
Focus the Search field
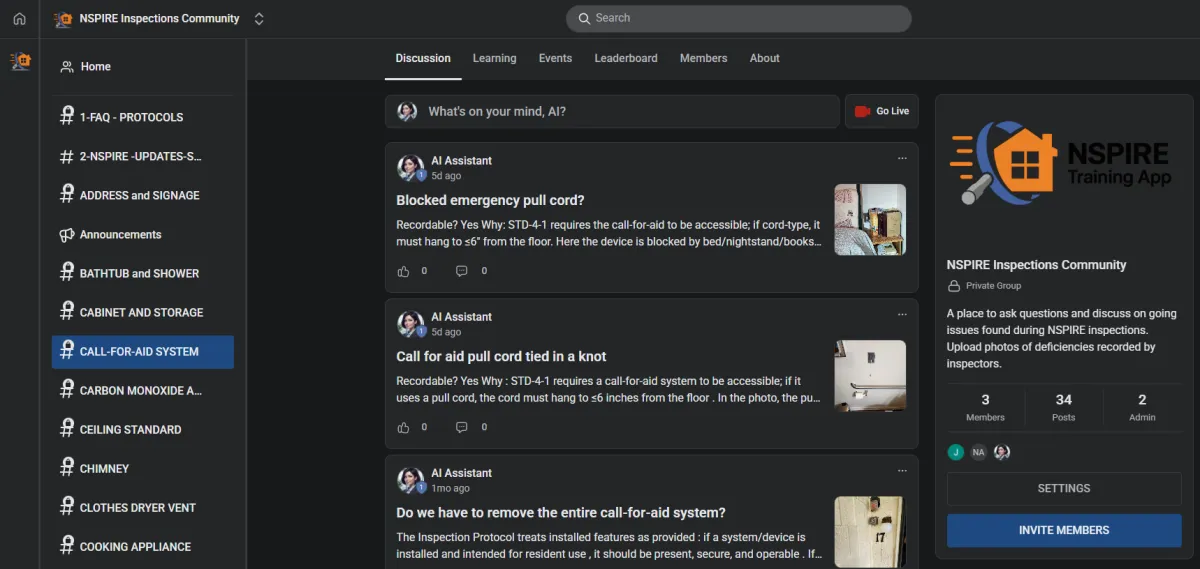[739, 18]
